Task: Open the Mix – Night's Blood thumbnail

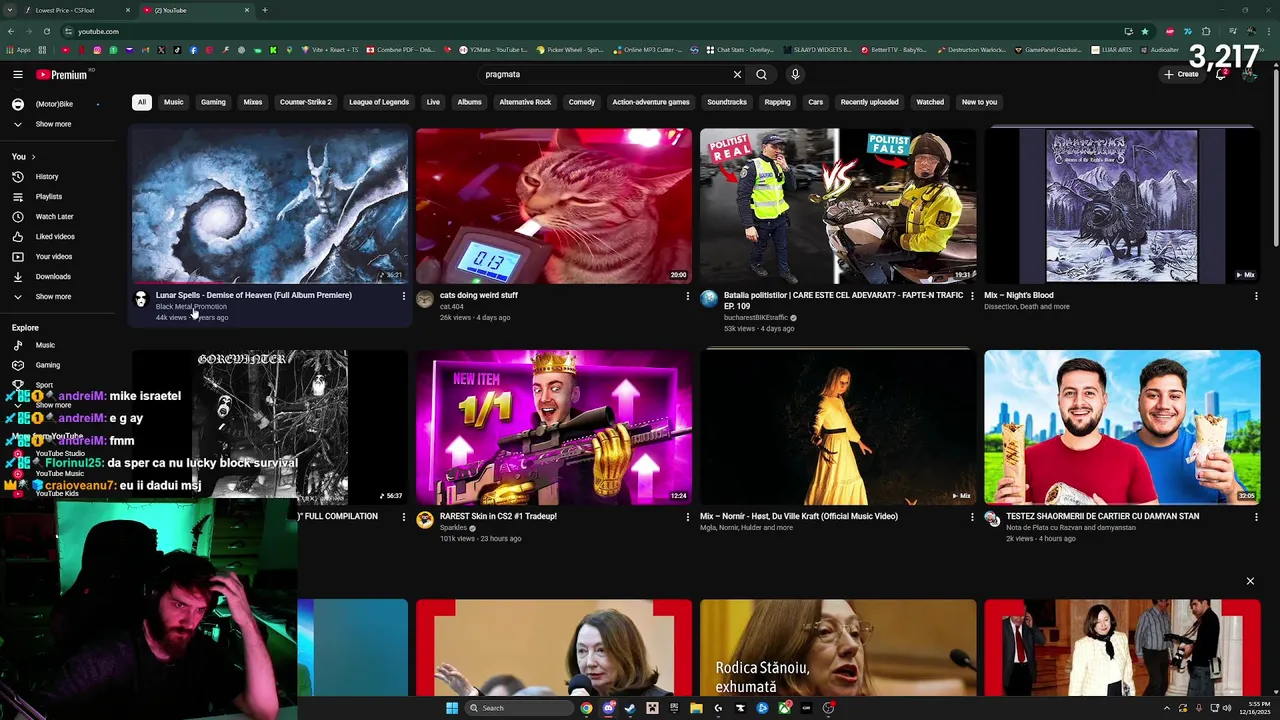Action: [x=1122, y=206]
